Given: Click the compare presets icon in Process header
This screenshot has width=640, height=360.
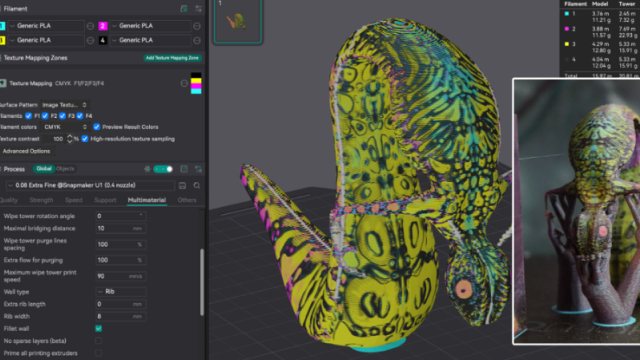Looking at the screenshot, I should 147,169.
